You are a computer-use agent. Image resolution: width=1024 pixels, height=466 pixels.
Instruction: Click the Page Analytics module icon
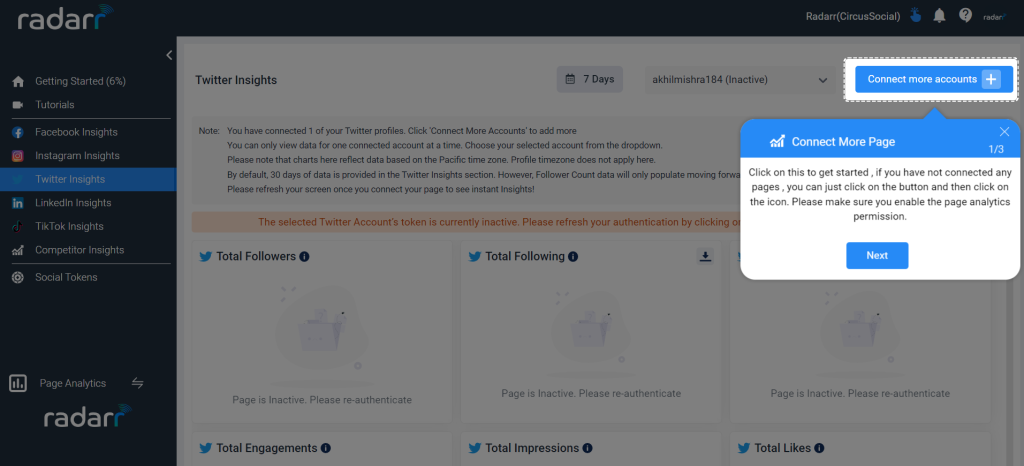tap(18, 383)
